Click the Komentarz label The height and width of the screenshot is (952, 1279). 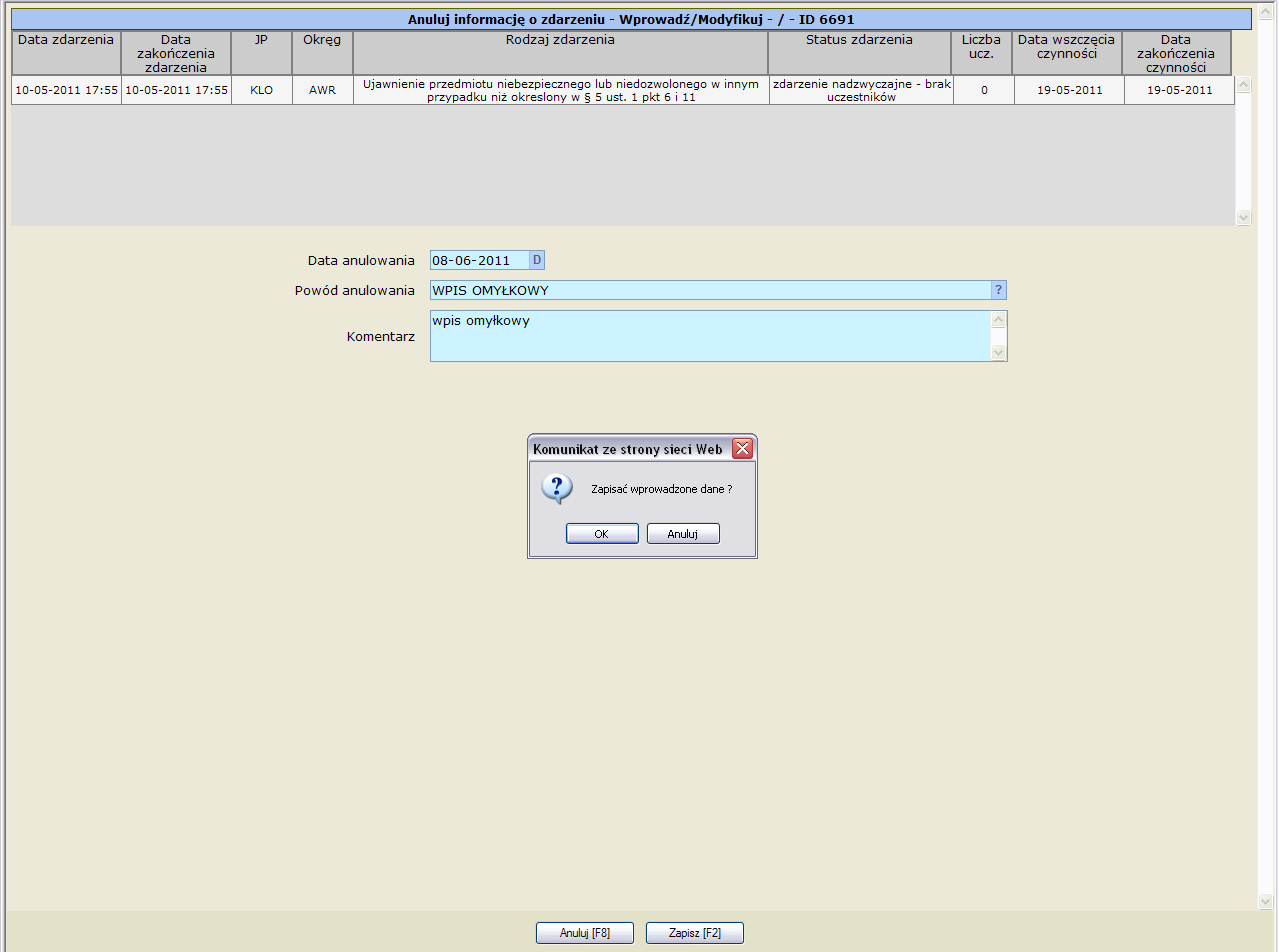[380, 337]
